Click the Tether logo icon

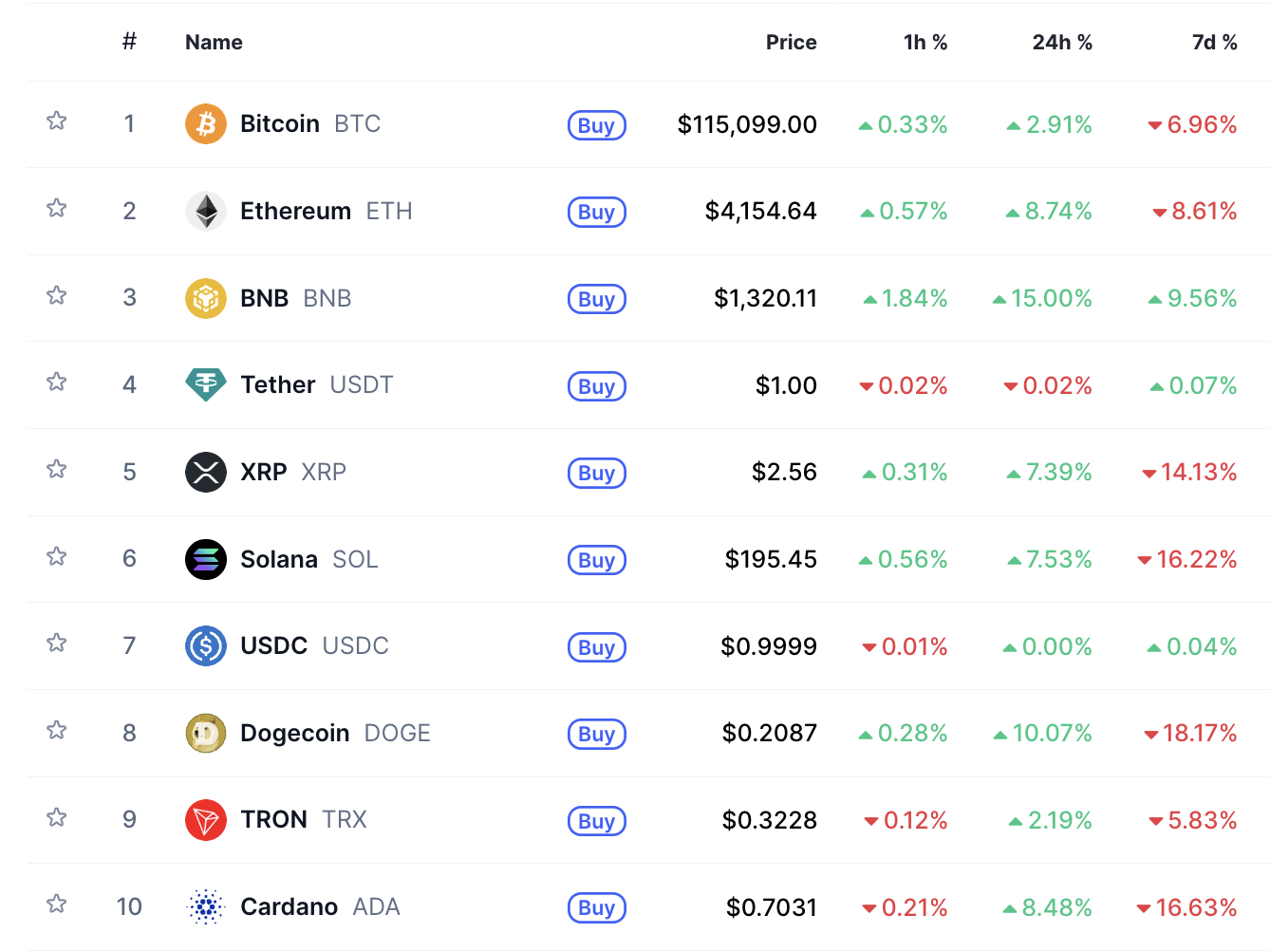tap(205, 384)
